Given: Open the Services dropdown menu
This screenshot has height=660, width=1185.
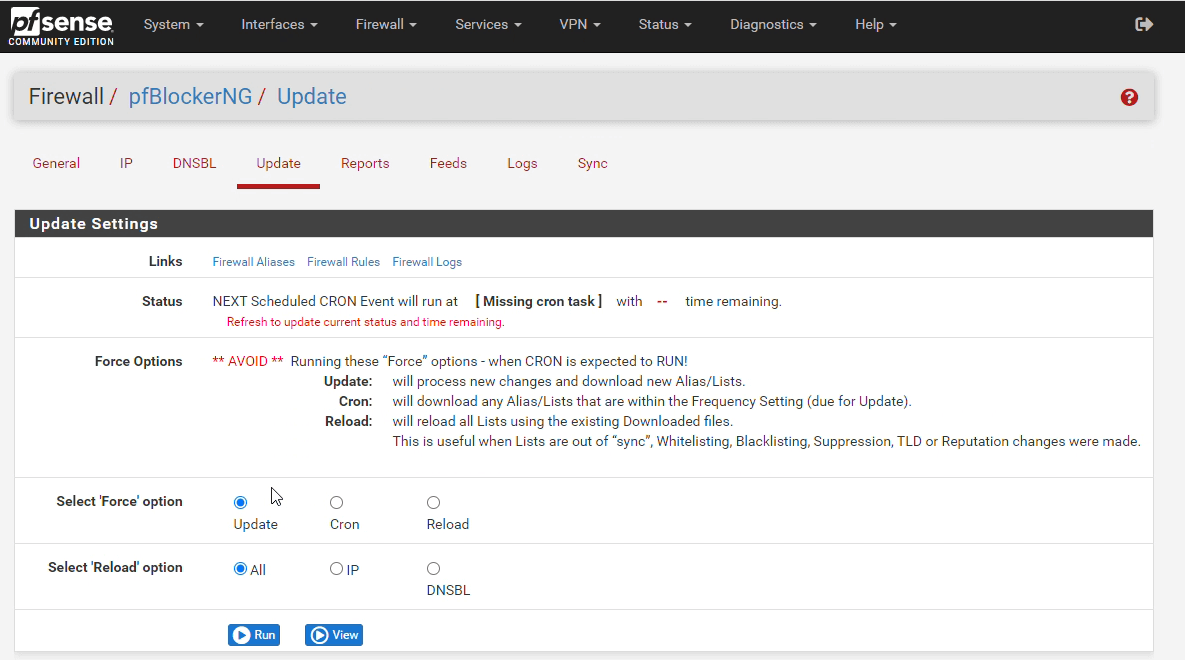Looking at the screenshot, I should point(488,24).
